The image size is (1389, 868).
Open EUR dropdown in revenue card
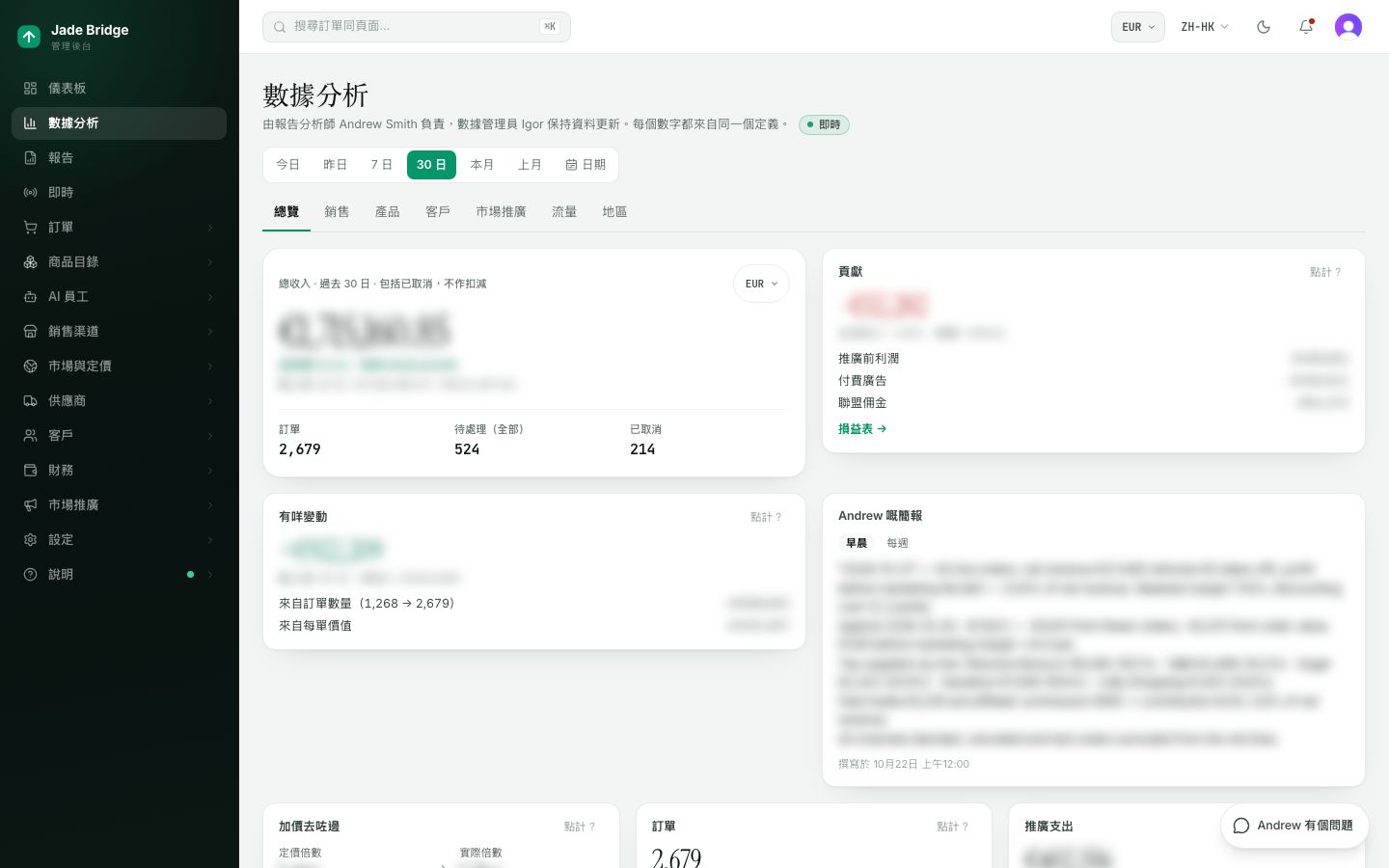coord(761,284)
